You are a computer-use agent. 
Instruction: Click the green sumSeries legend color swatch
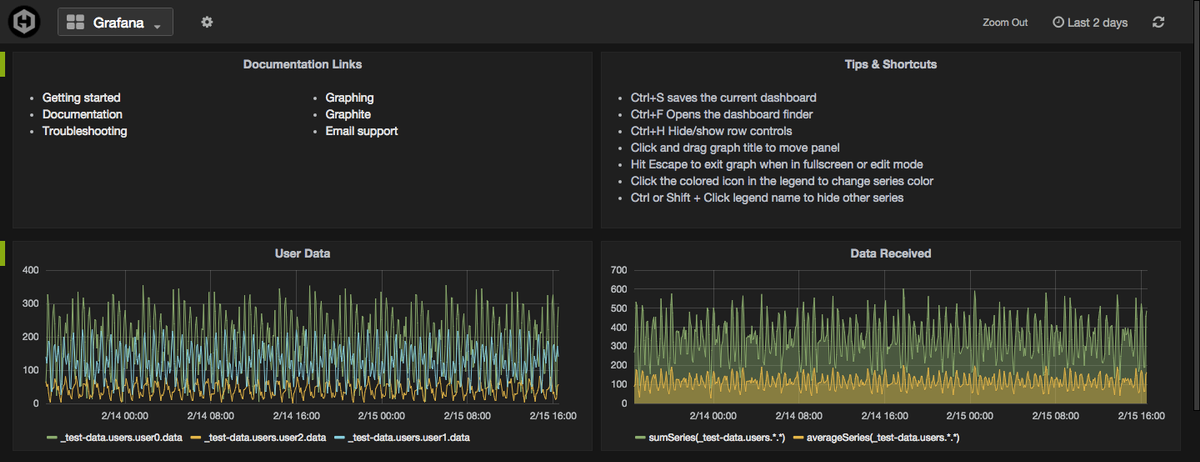[x=640, y=438]
